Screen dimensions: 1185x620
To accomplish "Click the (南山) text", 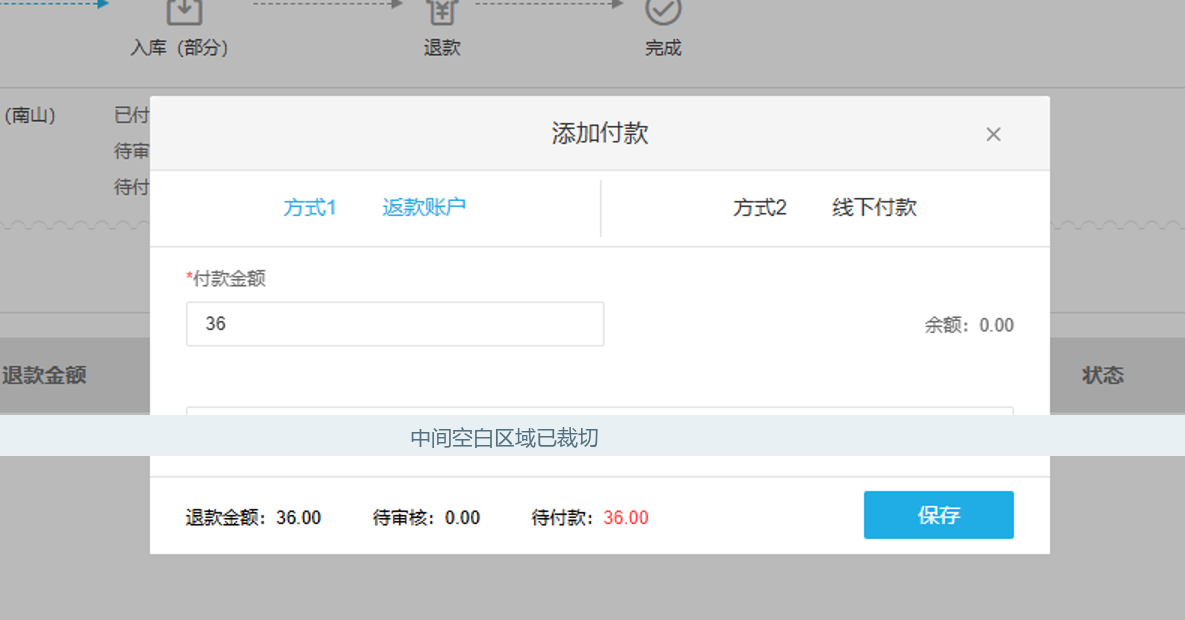I will 30,115.
